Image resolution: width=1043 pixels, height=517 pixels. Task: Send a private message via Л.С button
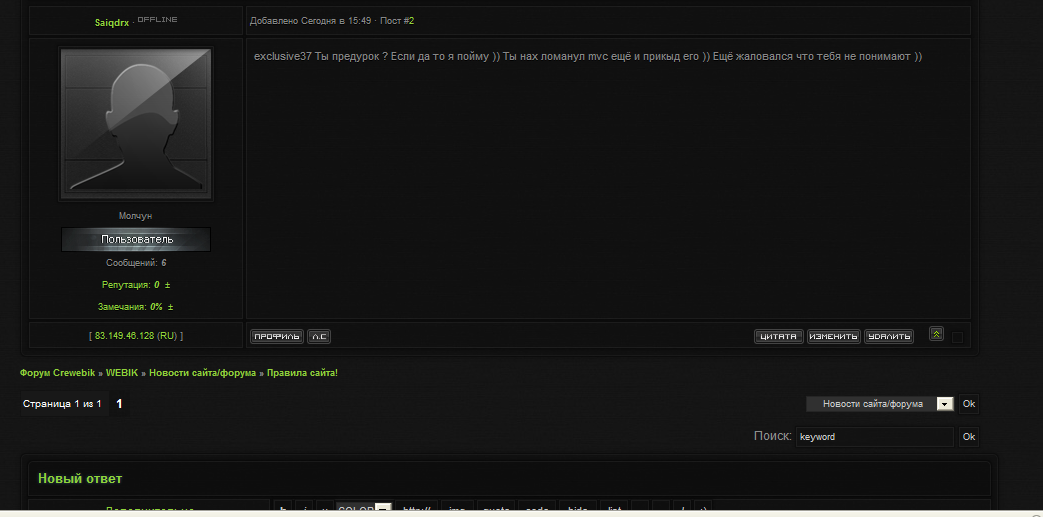319,337
